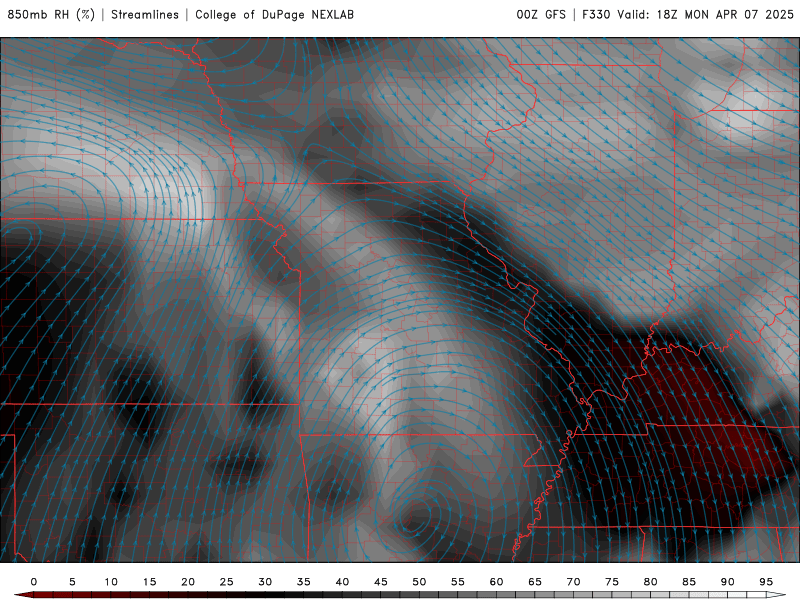The width and height of the screenshot is (800, 600).
Task: Click the colorbar label "15"
Action: [x=149, y=582]
